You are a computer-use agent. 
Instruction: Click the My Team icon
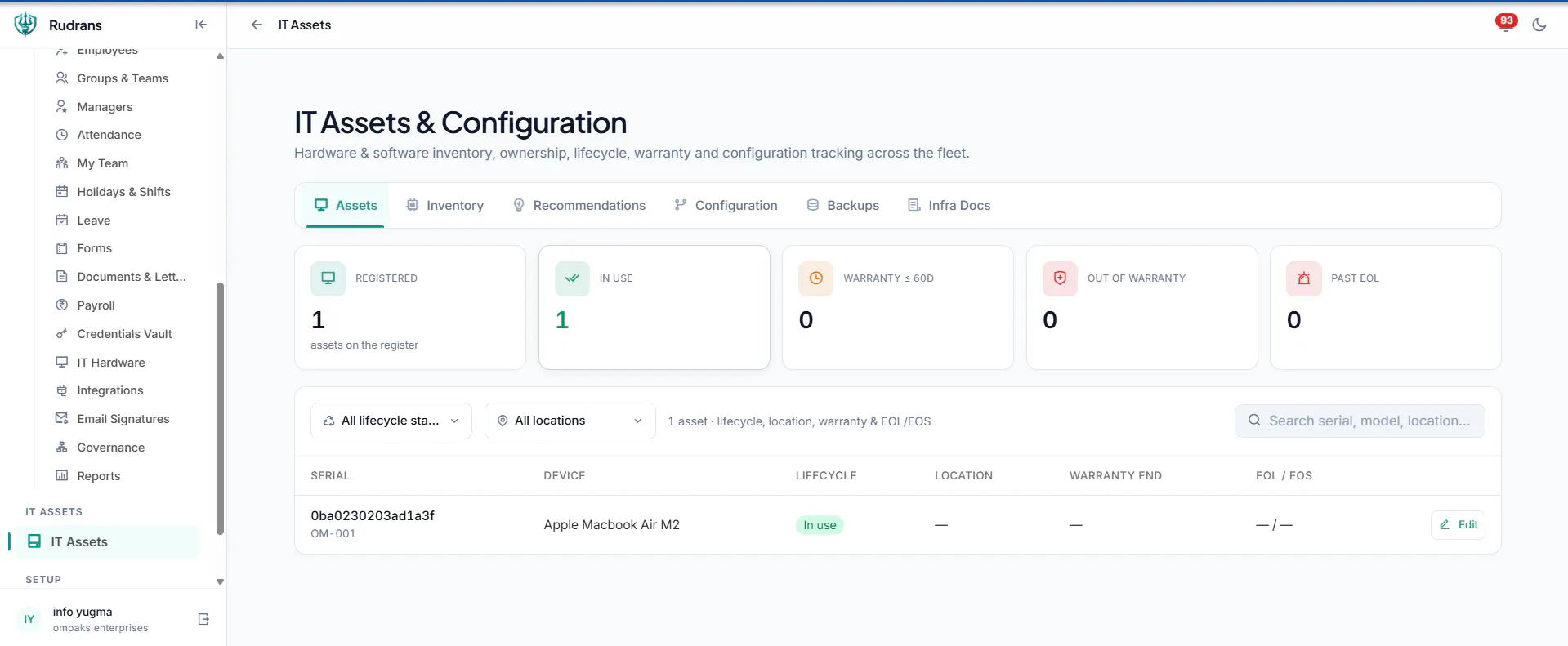pos(61,163)
